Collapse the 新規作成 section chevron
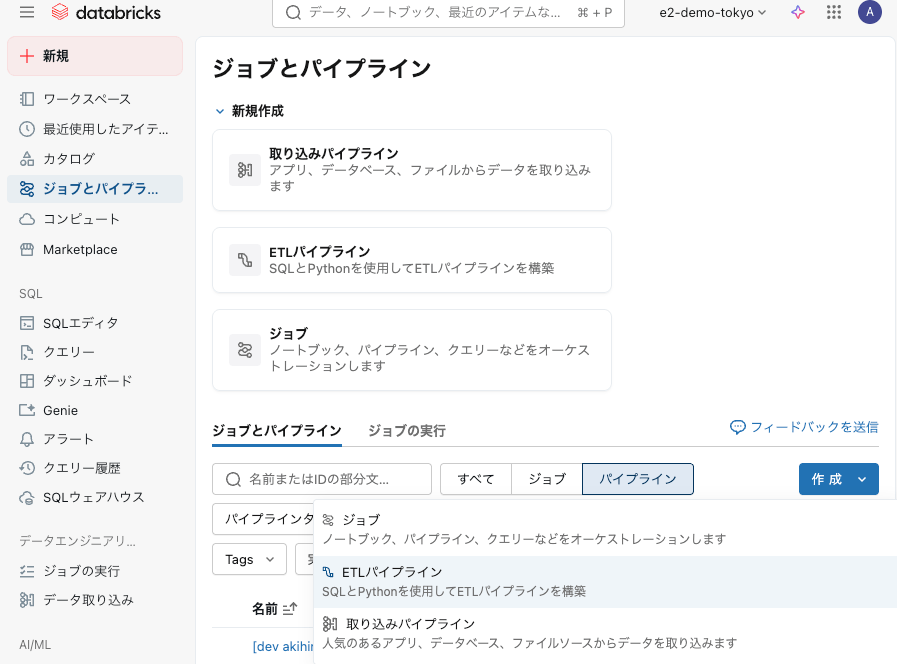 [221, 111]
